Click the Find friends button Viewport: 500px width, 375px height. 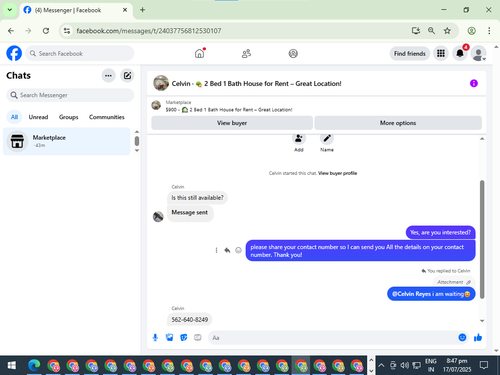410,53
